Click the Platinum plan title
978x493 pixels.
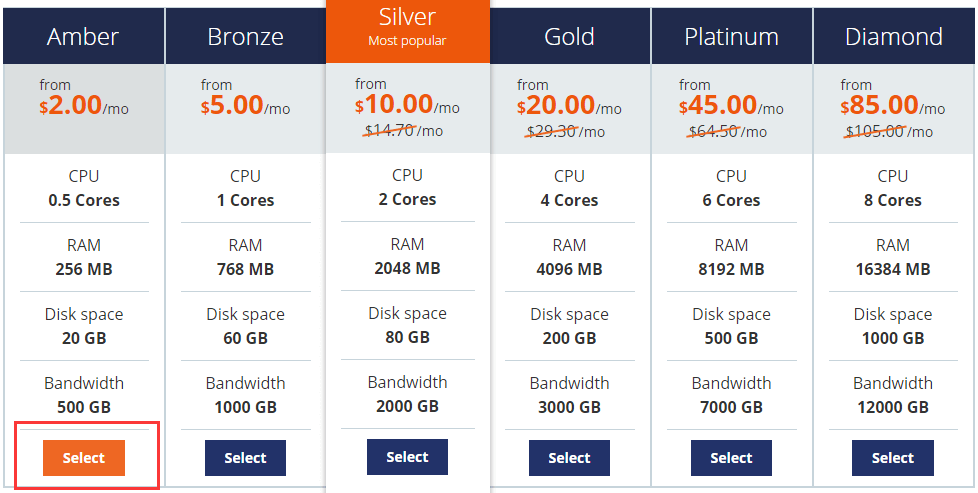point(731,37)
